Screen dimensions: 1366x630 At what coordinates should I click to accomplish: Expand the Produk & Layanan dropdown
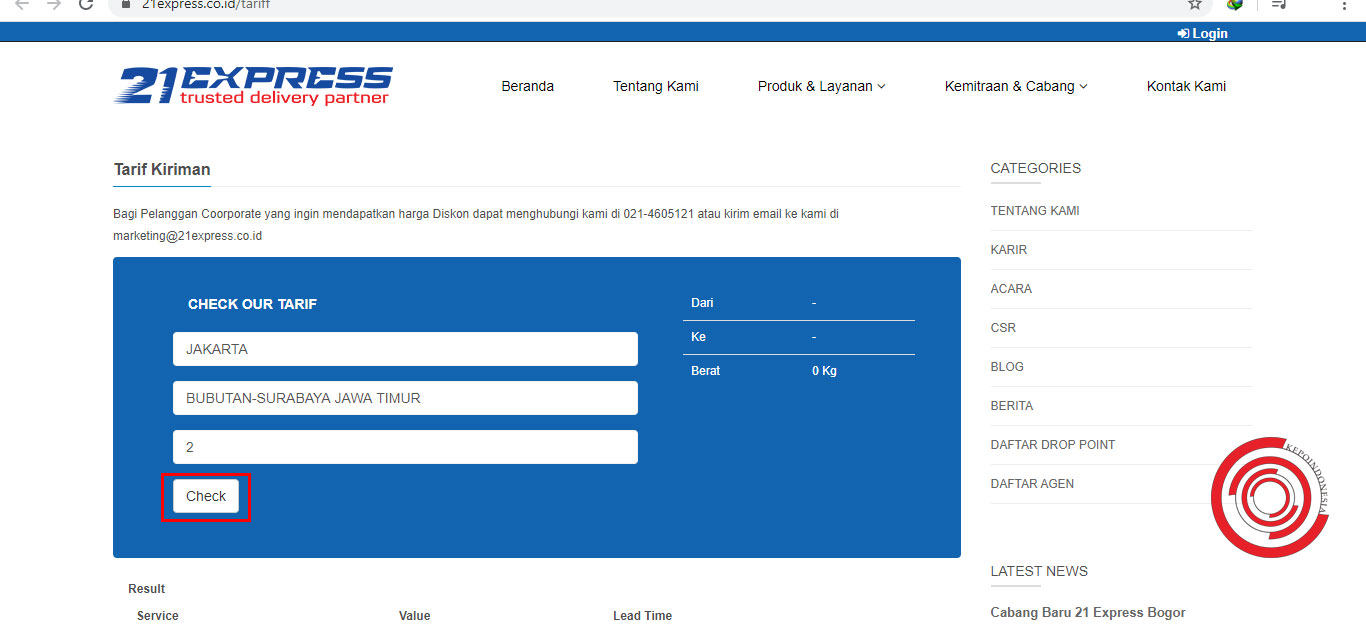pos(820,86)
